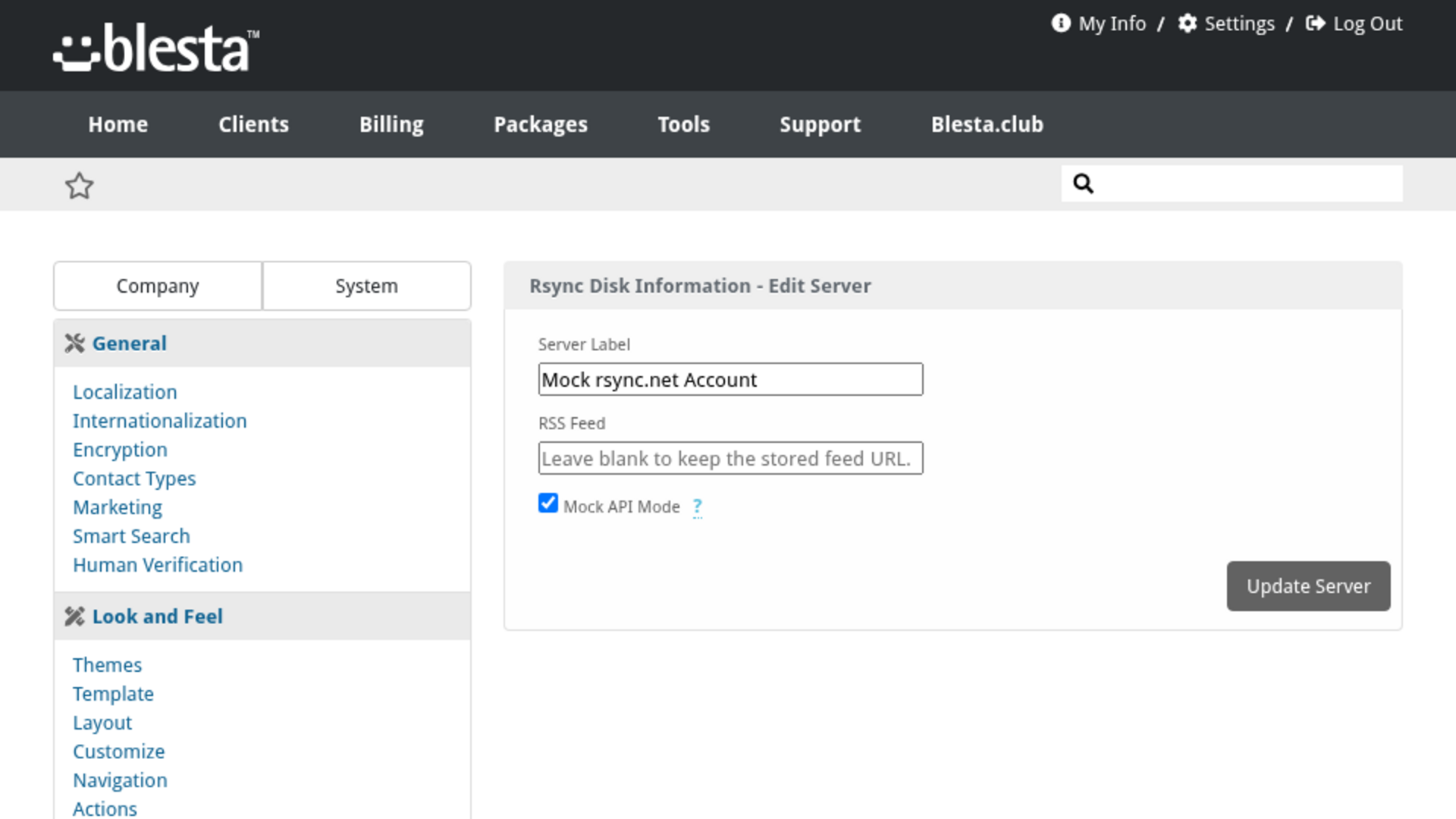Open Layout settings

[102, 723]
